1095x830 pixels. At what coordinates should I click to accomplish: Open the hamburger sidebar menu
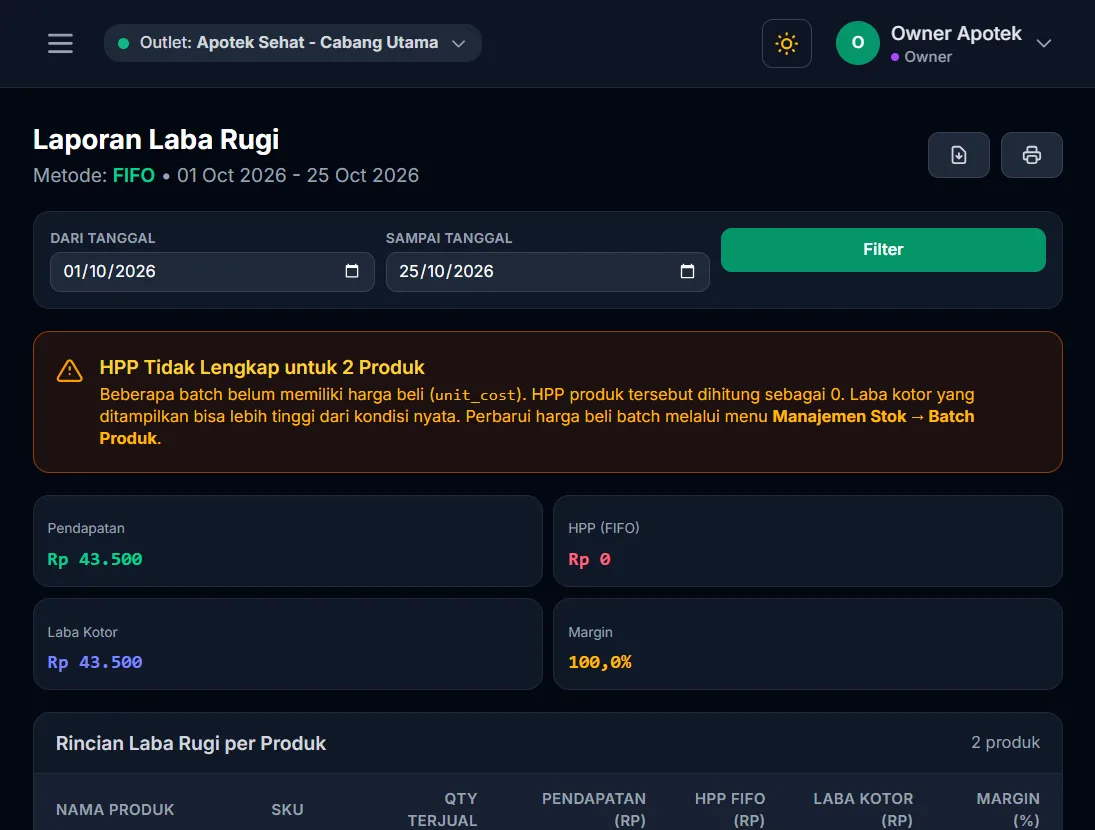(x=60, y=43)
